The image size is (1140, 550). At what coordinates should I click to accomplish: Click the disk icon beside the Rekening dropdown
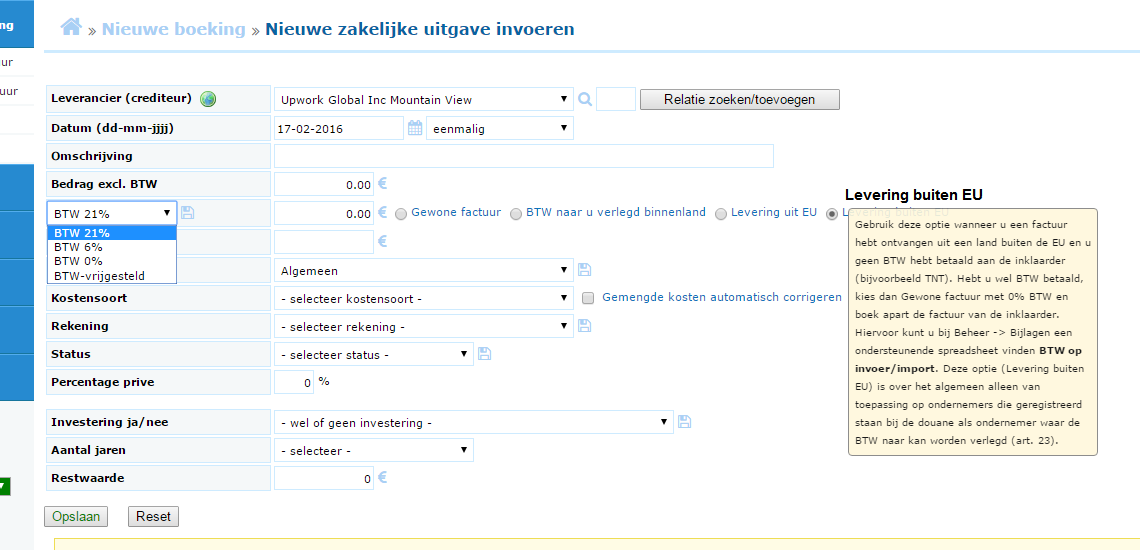click(x=585, y=326)
